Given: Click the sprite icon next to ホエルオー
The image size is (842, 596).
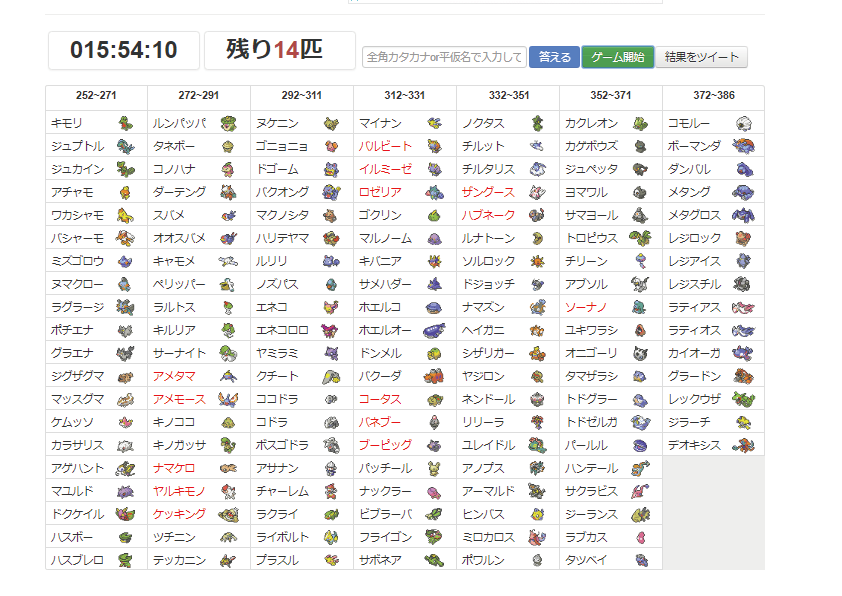Looking at the screenshot, I should coord(434,330).
